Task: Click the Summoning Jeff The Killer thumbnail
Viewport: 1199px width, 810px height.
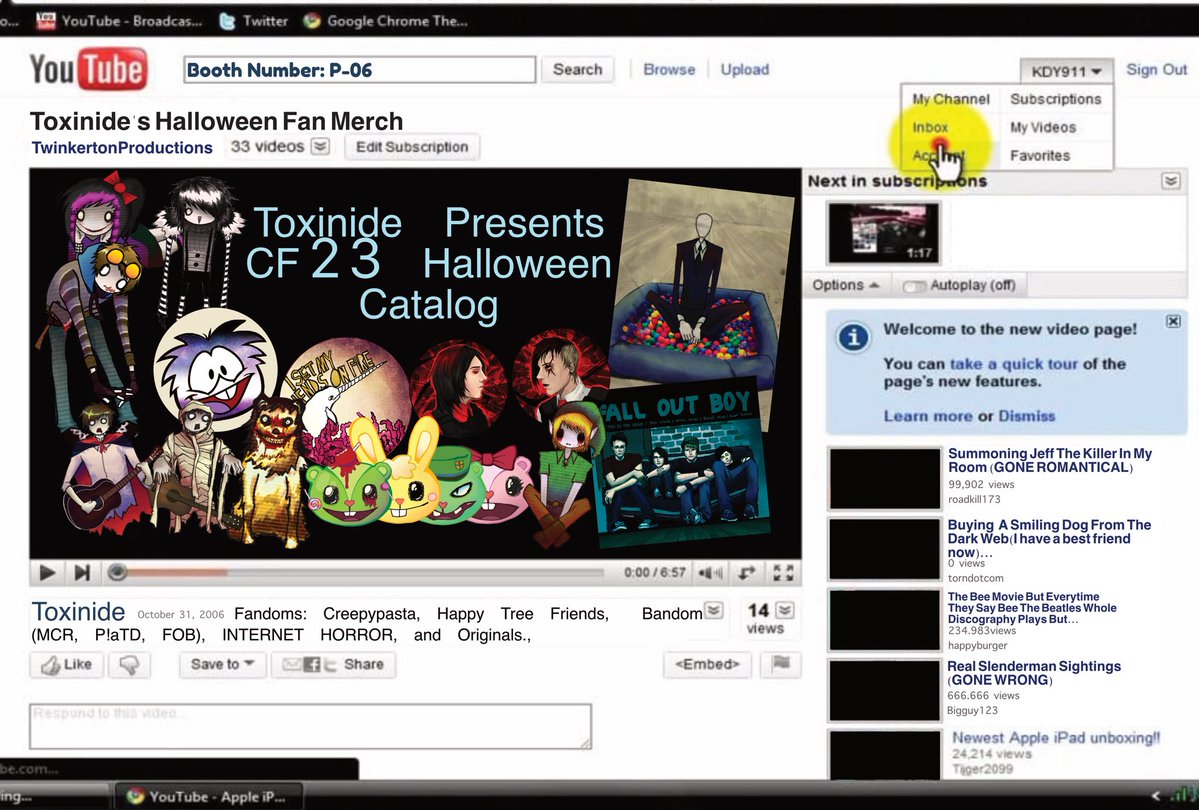Action: 884,478
